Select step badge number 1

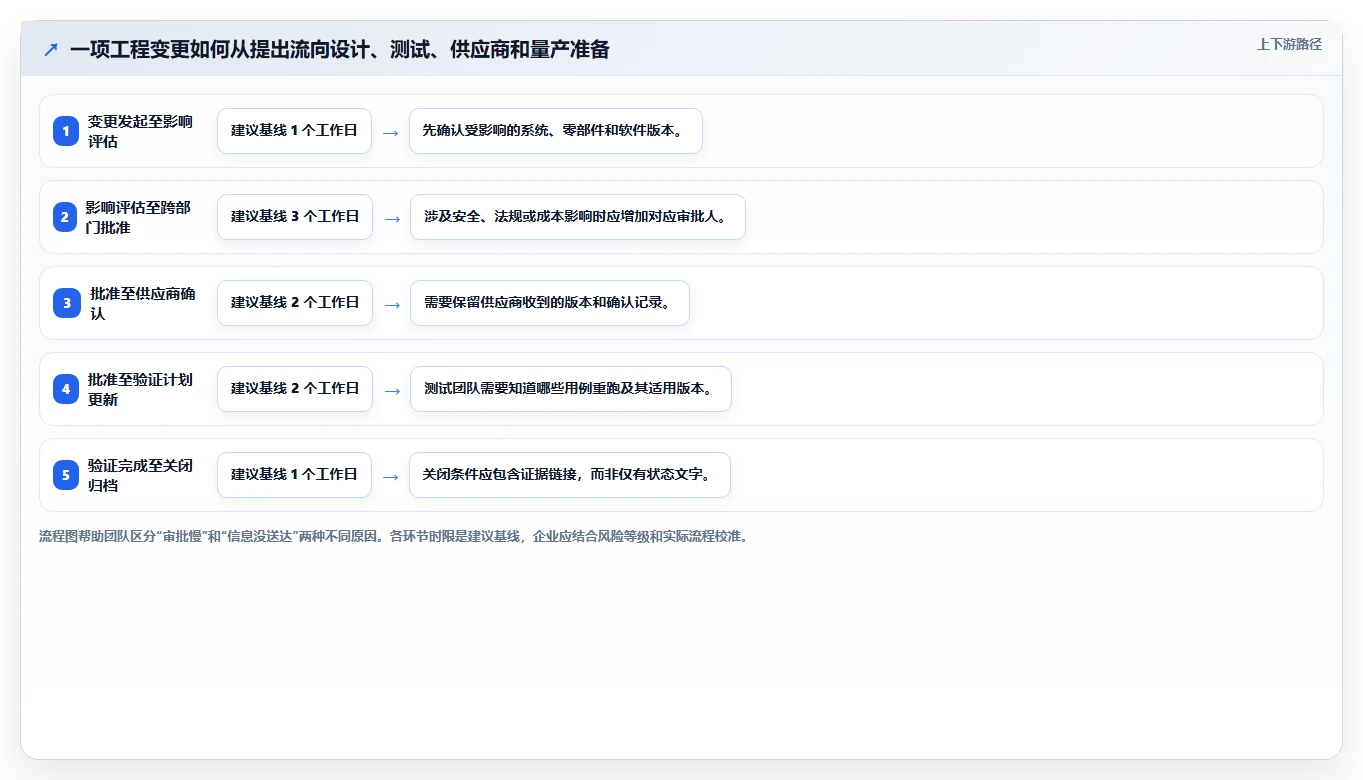[x=66, y=131]
